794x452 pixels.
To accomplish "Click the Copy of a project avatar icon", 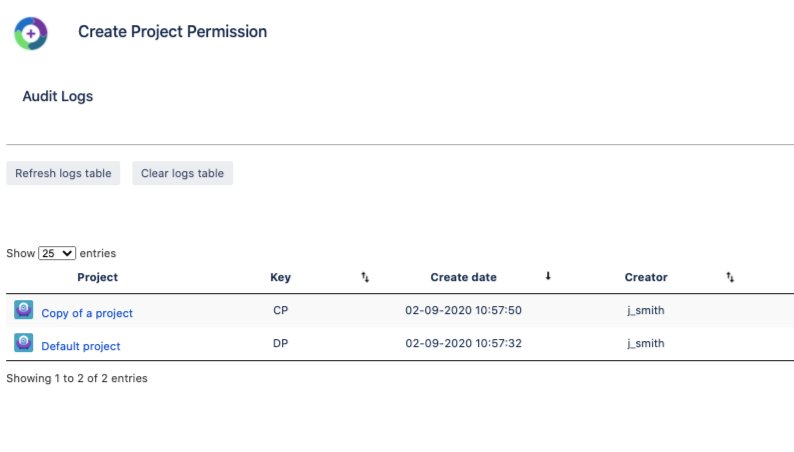I will click(x=24, y=311).
